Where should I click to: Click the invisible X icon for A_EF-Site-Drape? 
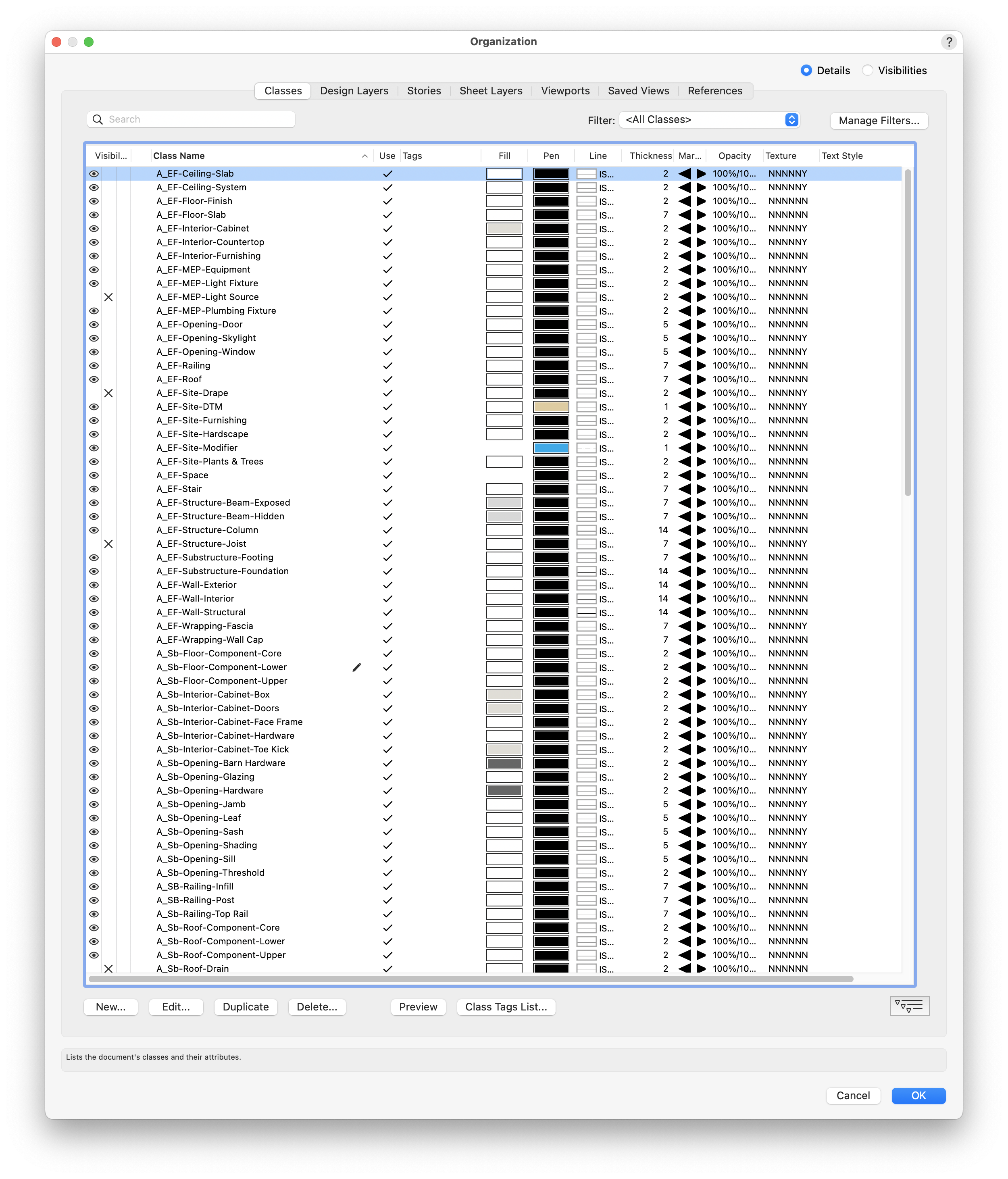108,393
